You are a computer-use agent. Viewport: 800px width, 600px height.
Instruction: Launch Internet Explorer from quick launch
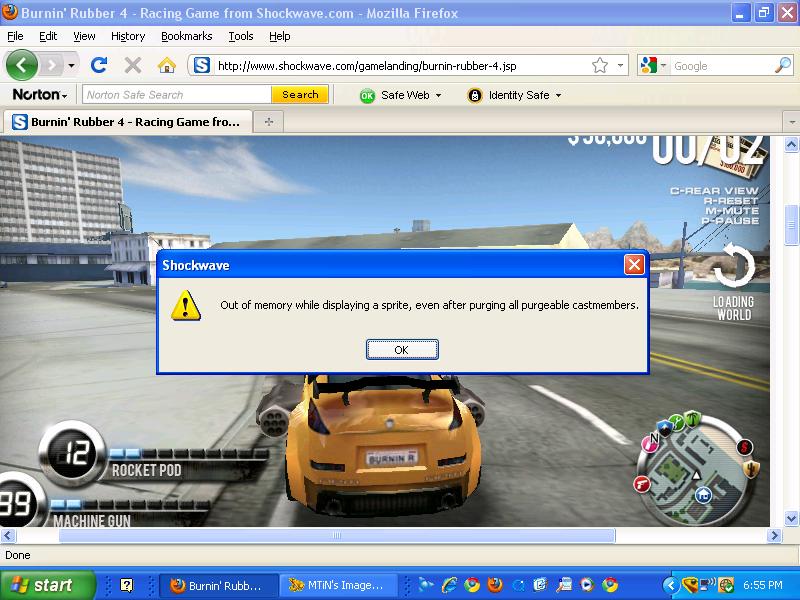pyautogui.click(x=449, y=585)
